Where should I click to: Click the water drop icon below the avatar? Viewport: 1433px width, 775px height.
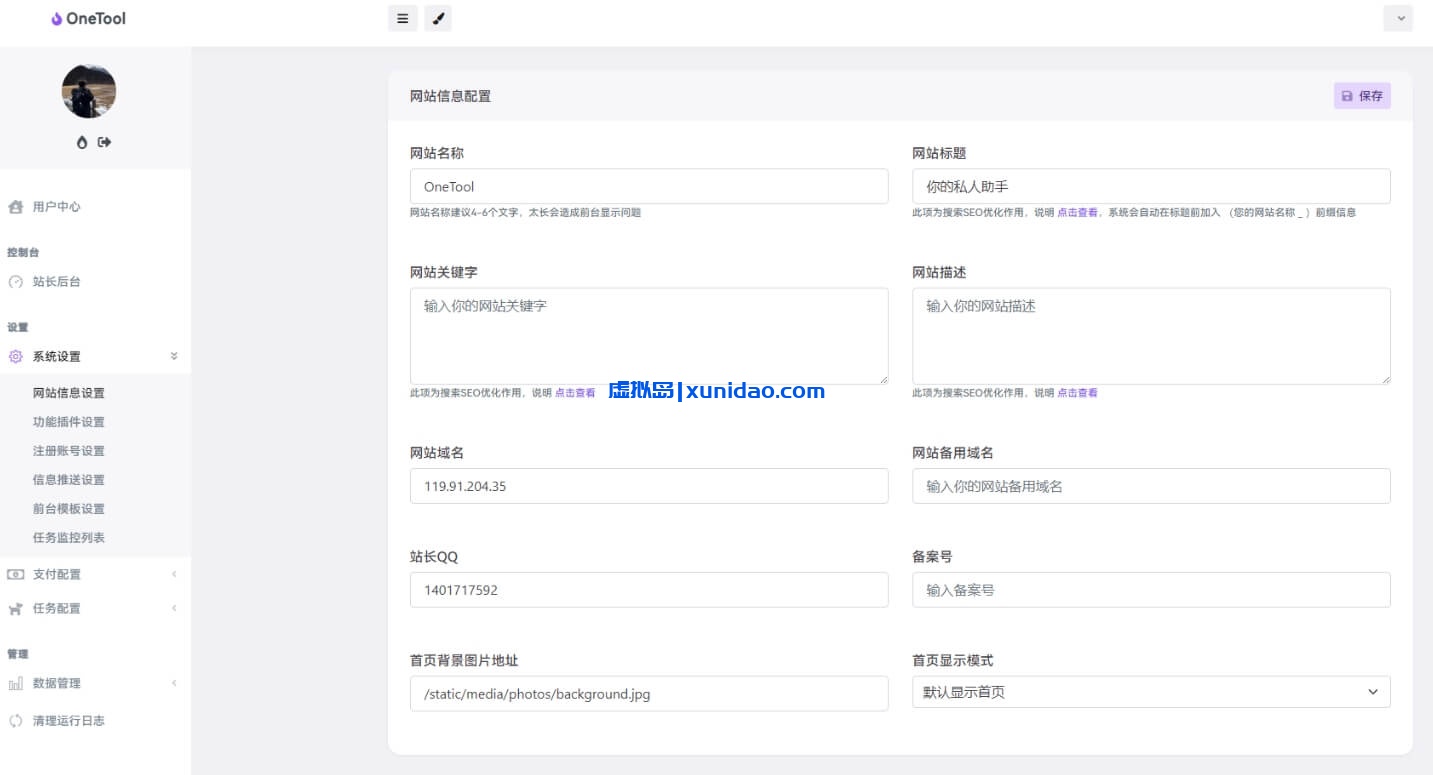point(81,142)
